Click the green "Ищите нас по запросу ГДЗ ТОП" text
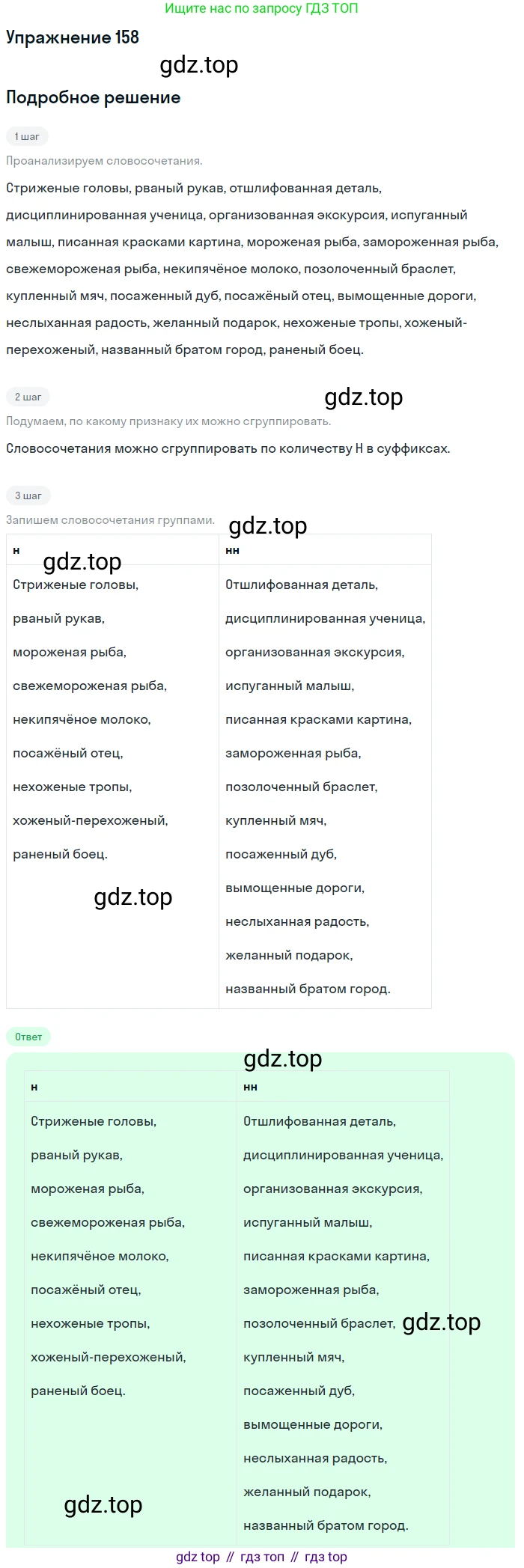 [261, 8]
